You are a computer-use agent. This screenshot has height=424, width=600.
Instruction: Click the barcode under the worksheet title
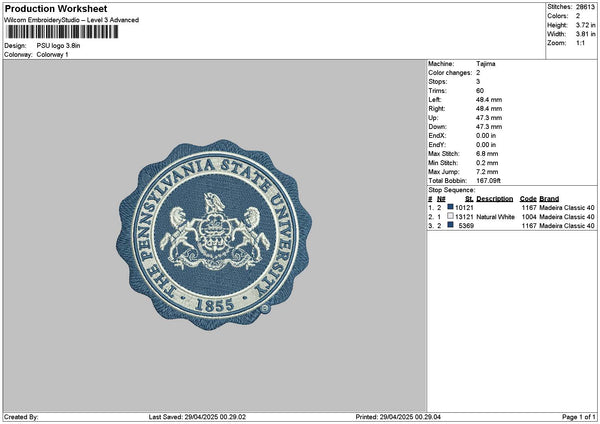(62, 32)
